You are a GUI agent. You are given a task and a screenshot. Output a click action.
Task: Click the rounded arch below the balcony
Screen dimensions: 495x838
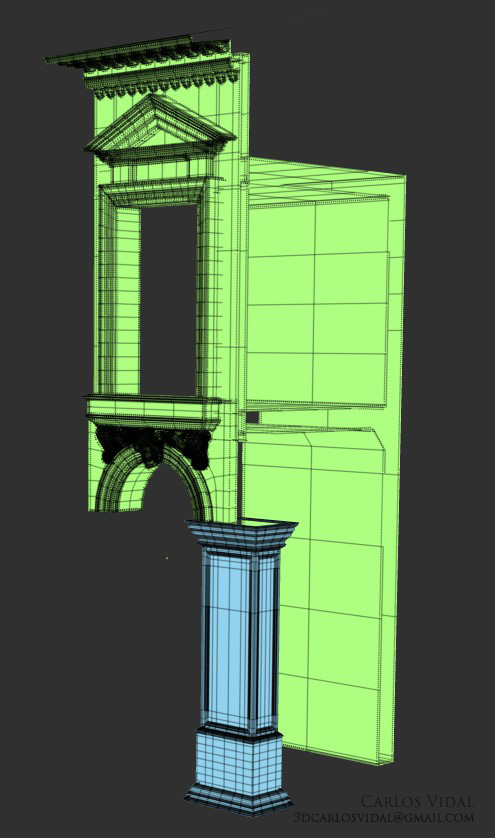[153, 477]
